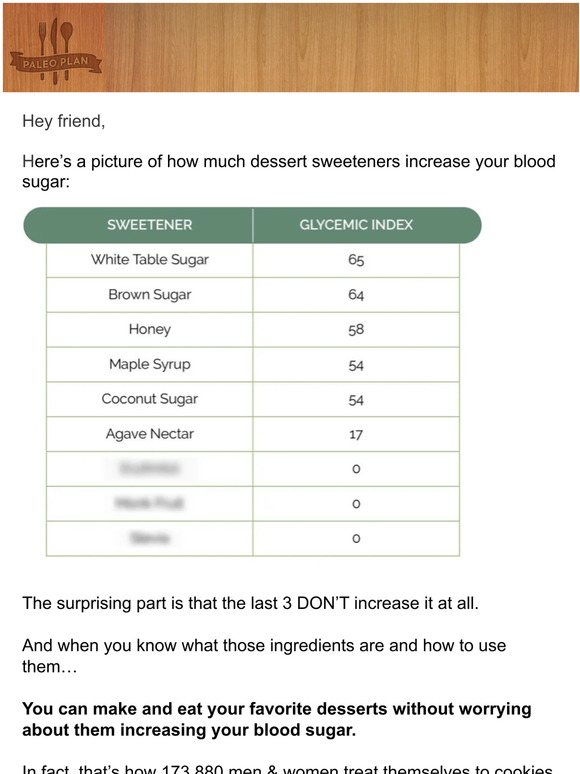Click the first blurred sweetener name
Screen dimensions: 580x774
(x=150, y=468)
